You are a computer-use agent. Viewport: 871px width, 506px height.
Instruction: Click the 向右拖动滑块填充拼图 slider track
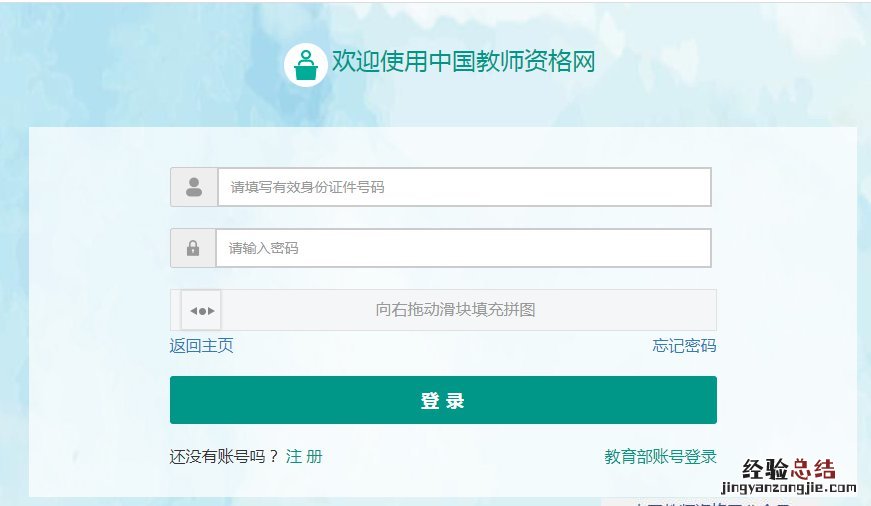pyautogui.click(x=443, y=310)
